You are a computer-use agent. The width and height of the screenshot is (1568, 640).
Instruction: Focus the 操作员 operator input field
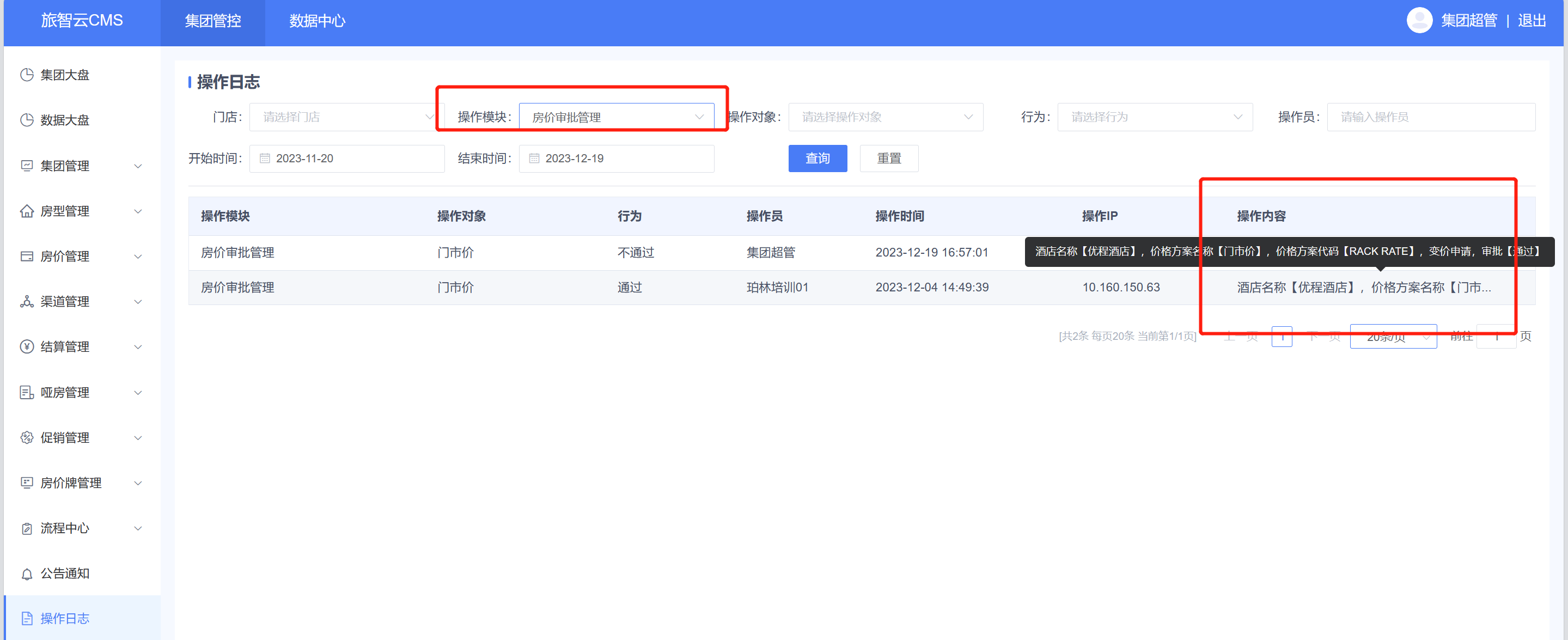(1431, 117)
